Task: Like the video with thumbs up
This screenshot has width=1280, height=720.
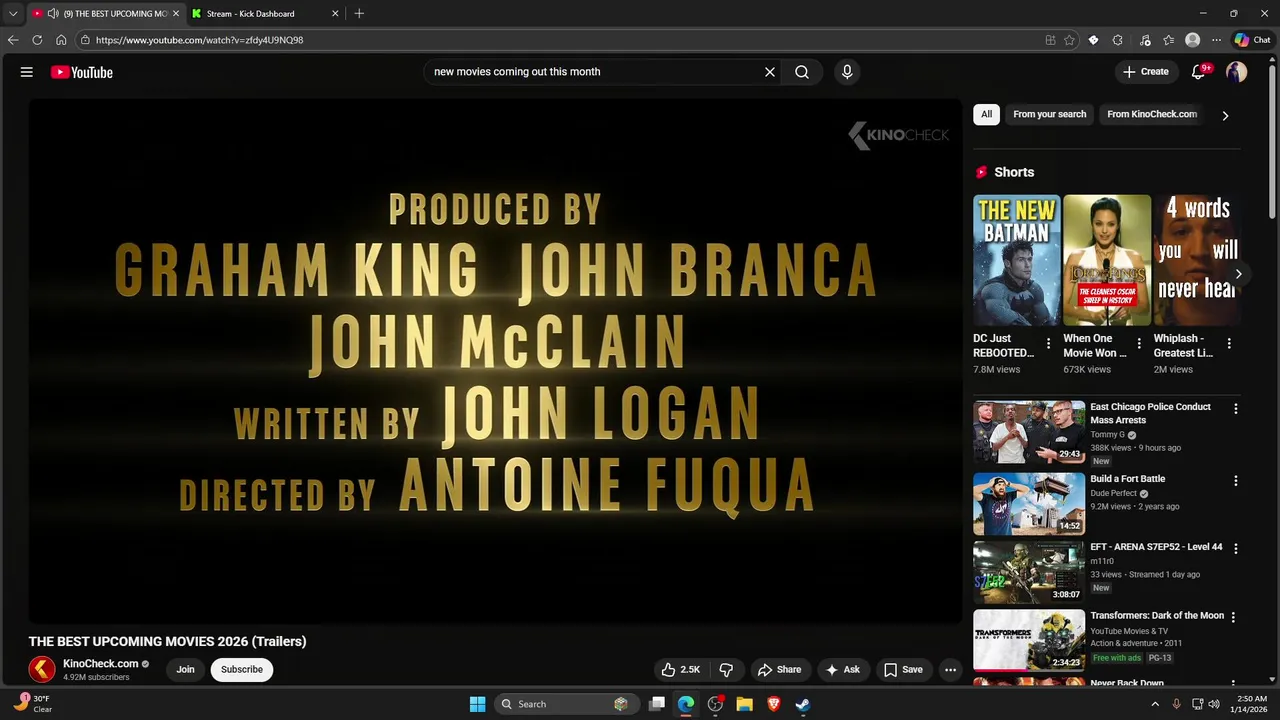Action: click(x=680, y=670)
